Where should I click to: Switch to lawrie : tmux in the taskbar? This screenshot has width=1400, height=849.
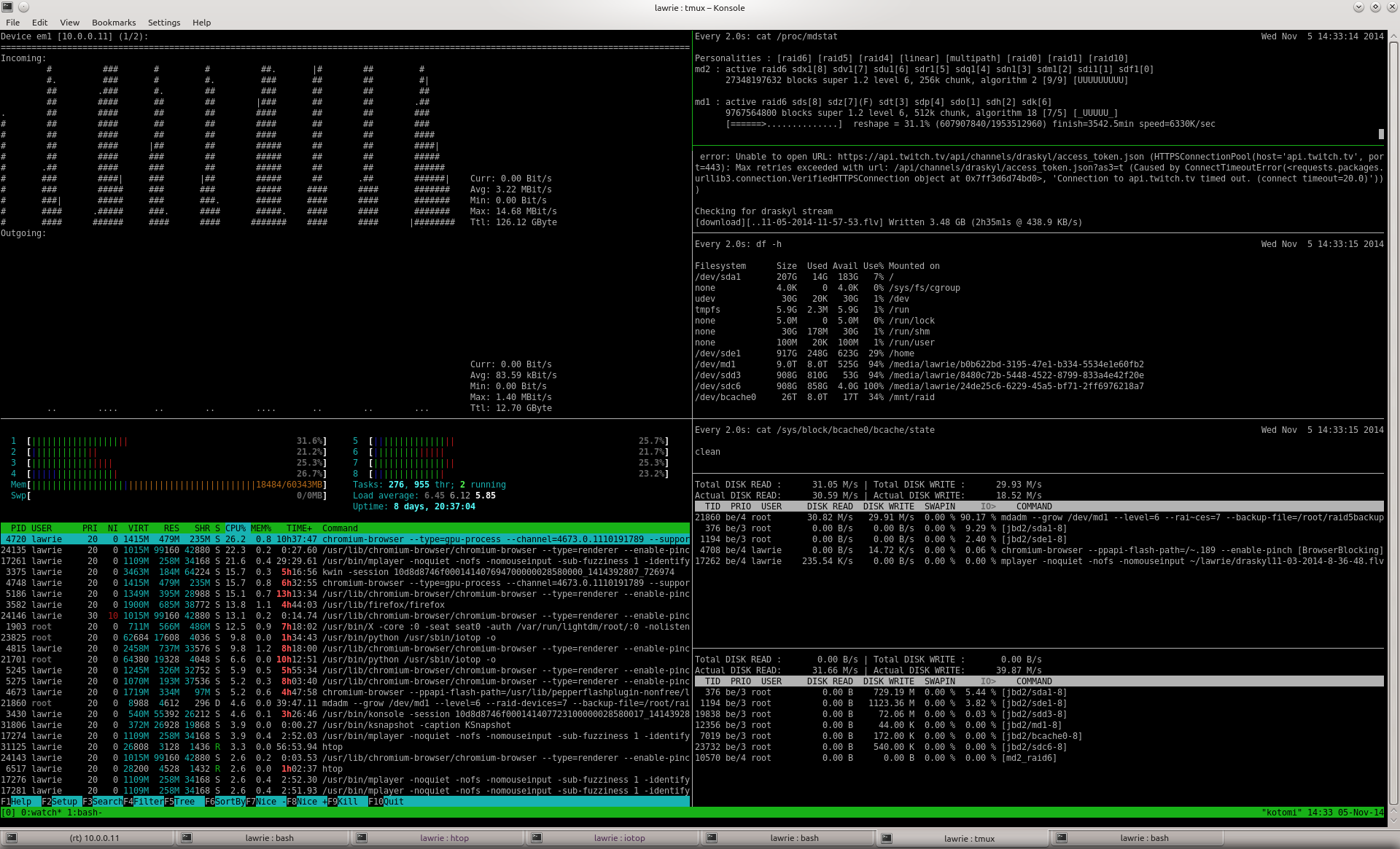click(x=961, y=838)
